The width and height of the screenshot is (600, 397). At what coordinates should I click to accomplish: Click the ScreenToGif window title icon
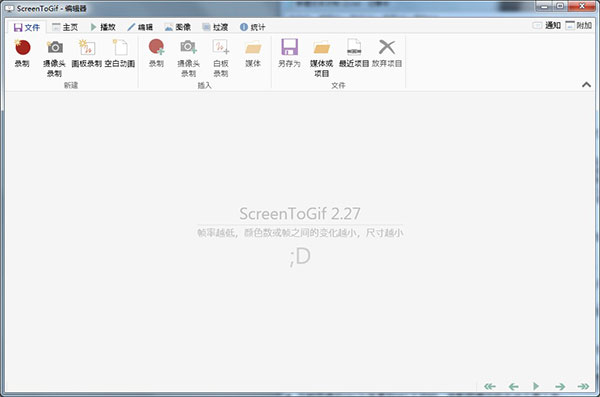click(x=9, y=8)
